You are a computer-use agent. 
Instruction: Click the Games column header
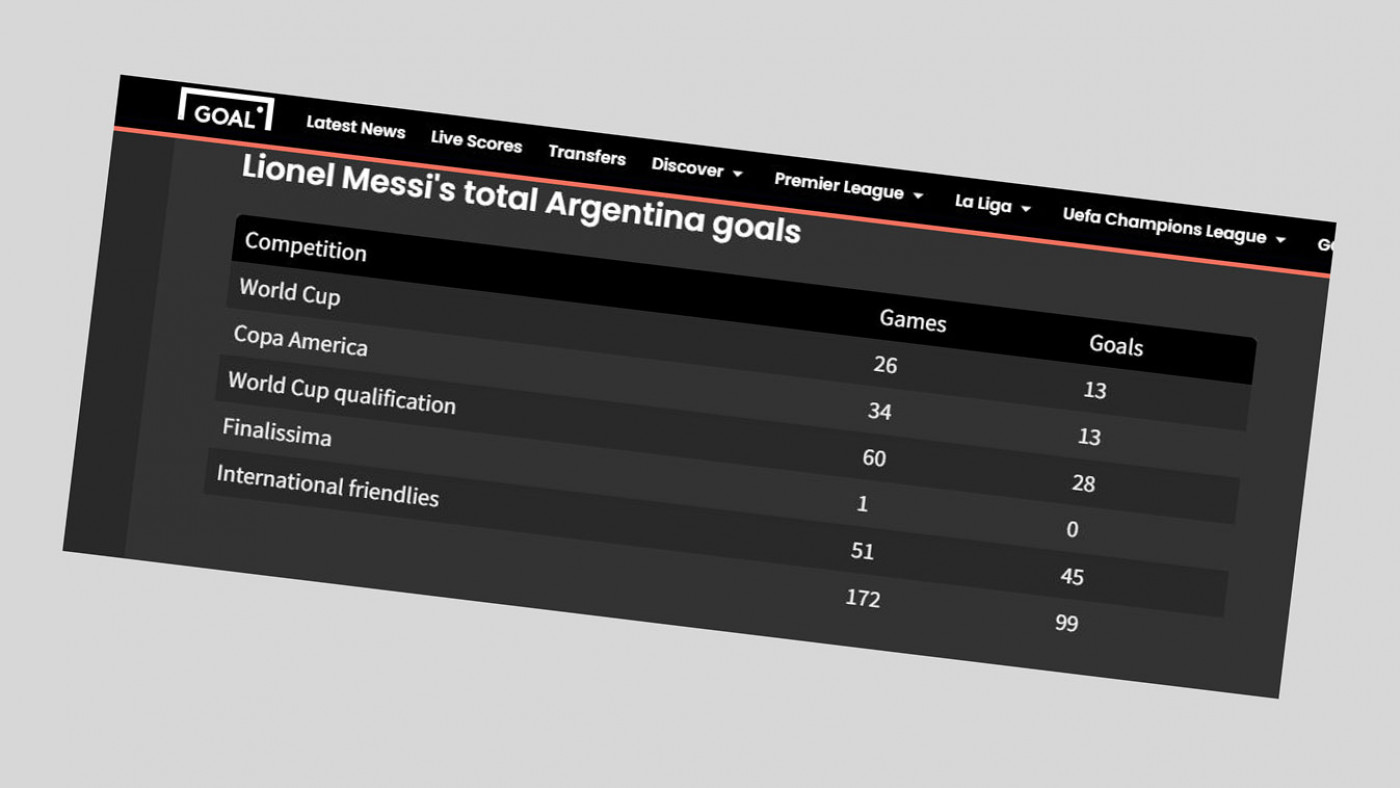[x=912, y=321]
